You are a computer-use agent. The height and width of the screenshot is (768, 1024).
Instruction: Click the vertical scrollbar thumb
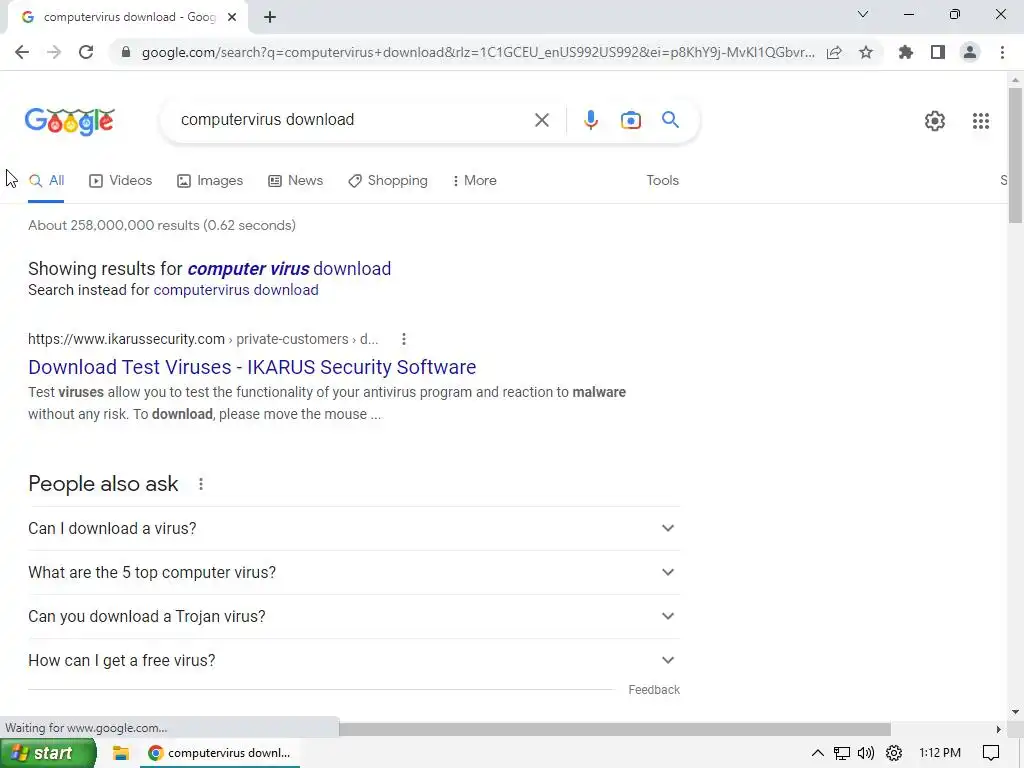pos(1015,155)
